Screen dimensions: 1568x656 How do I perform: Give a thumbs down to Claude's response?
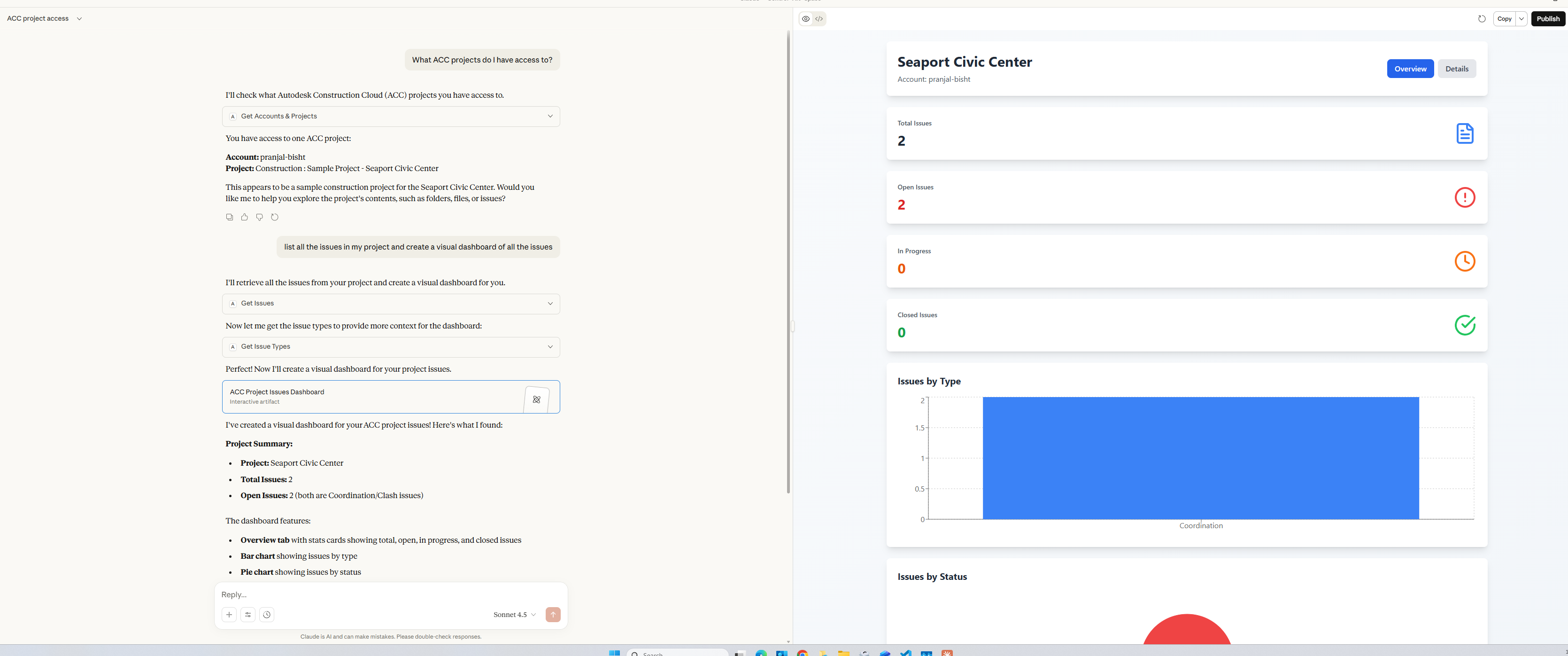259,217
